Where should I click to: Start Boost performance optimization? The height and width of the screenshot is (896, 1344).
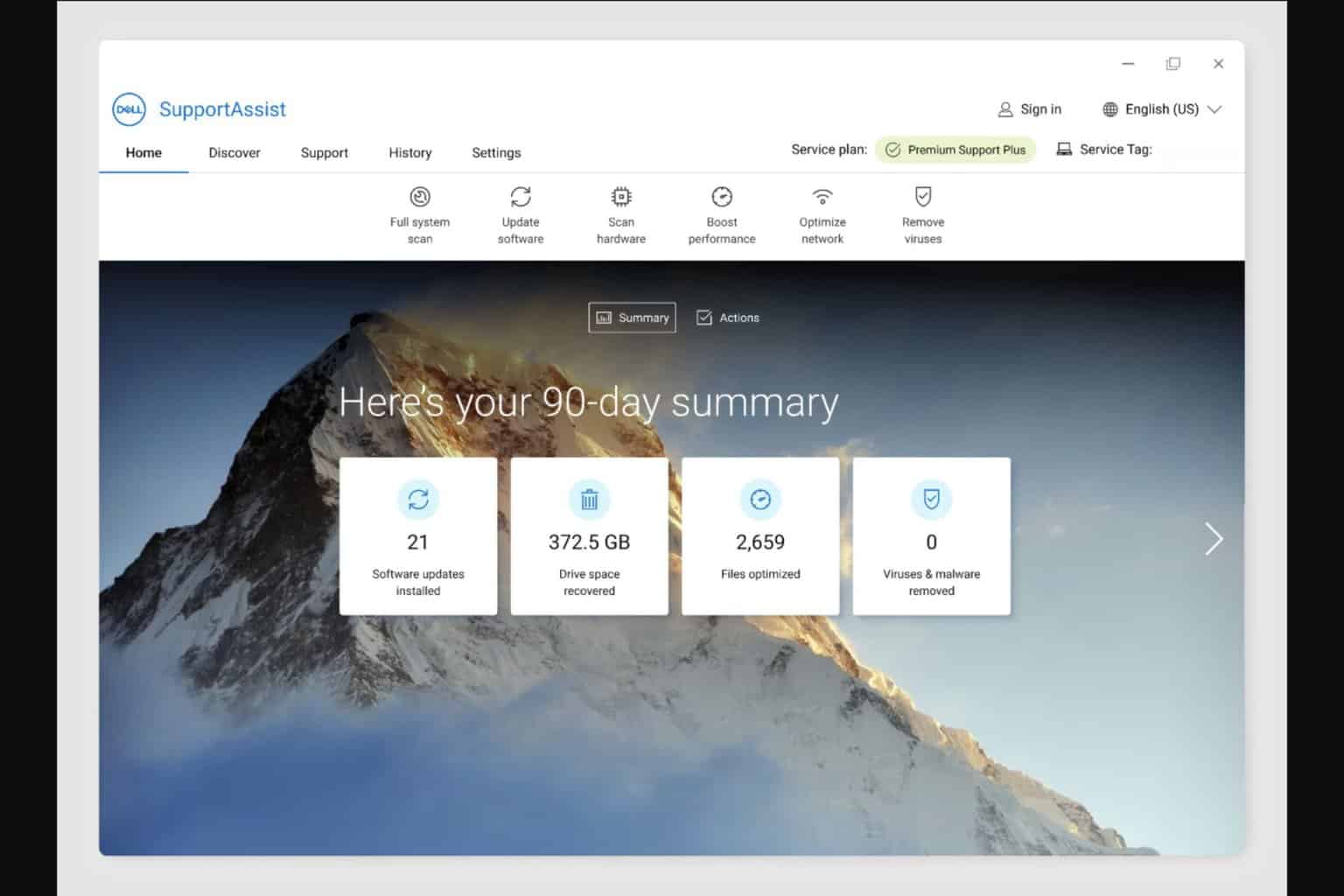coord(722,215)
